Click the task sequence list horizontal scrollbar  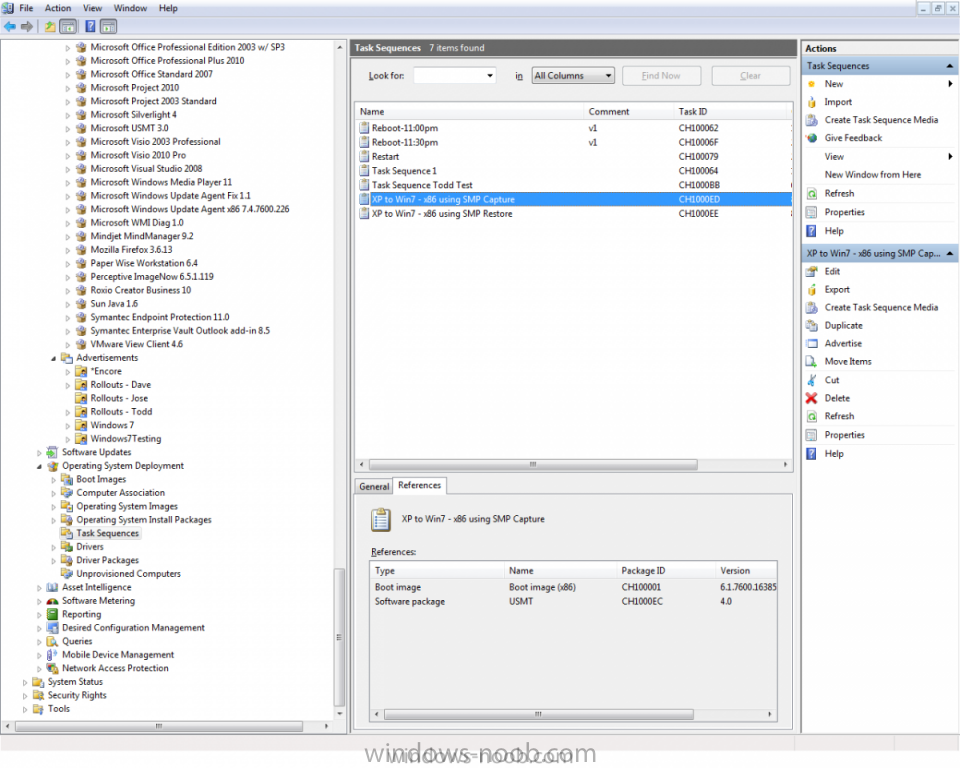pos(533,464)
